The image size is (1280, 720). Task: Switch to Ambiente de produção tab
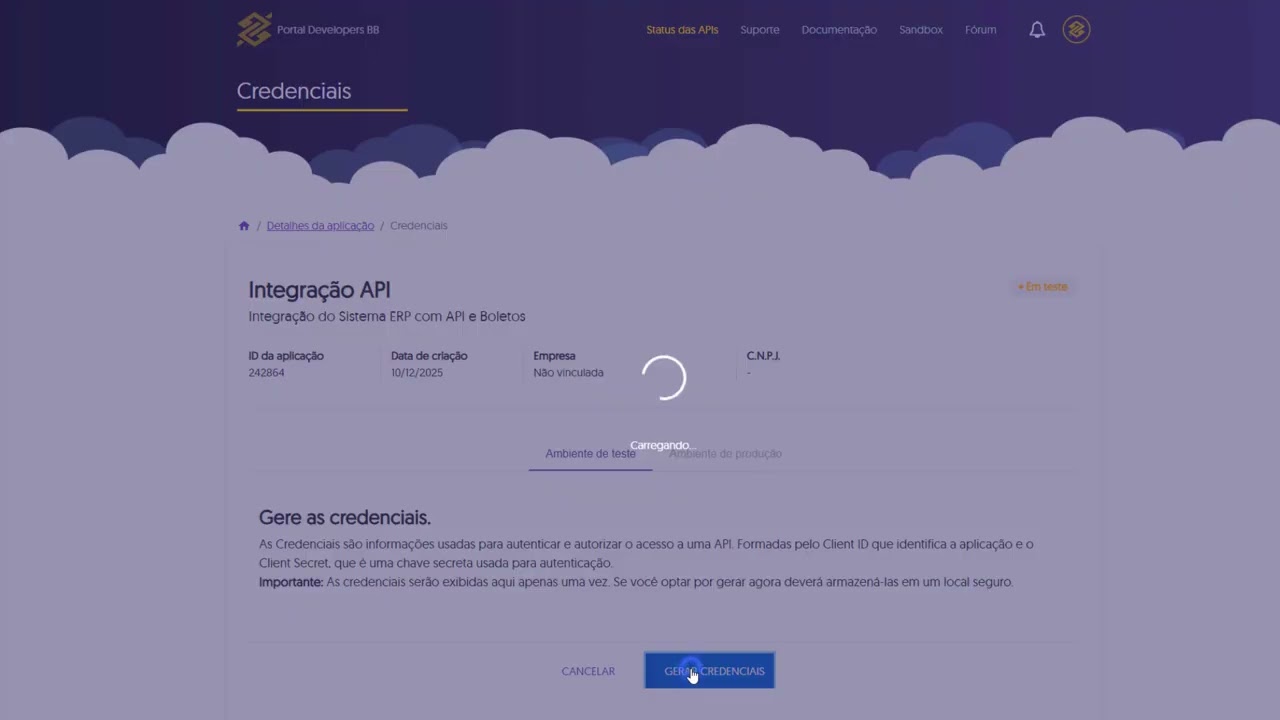725,454
